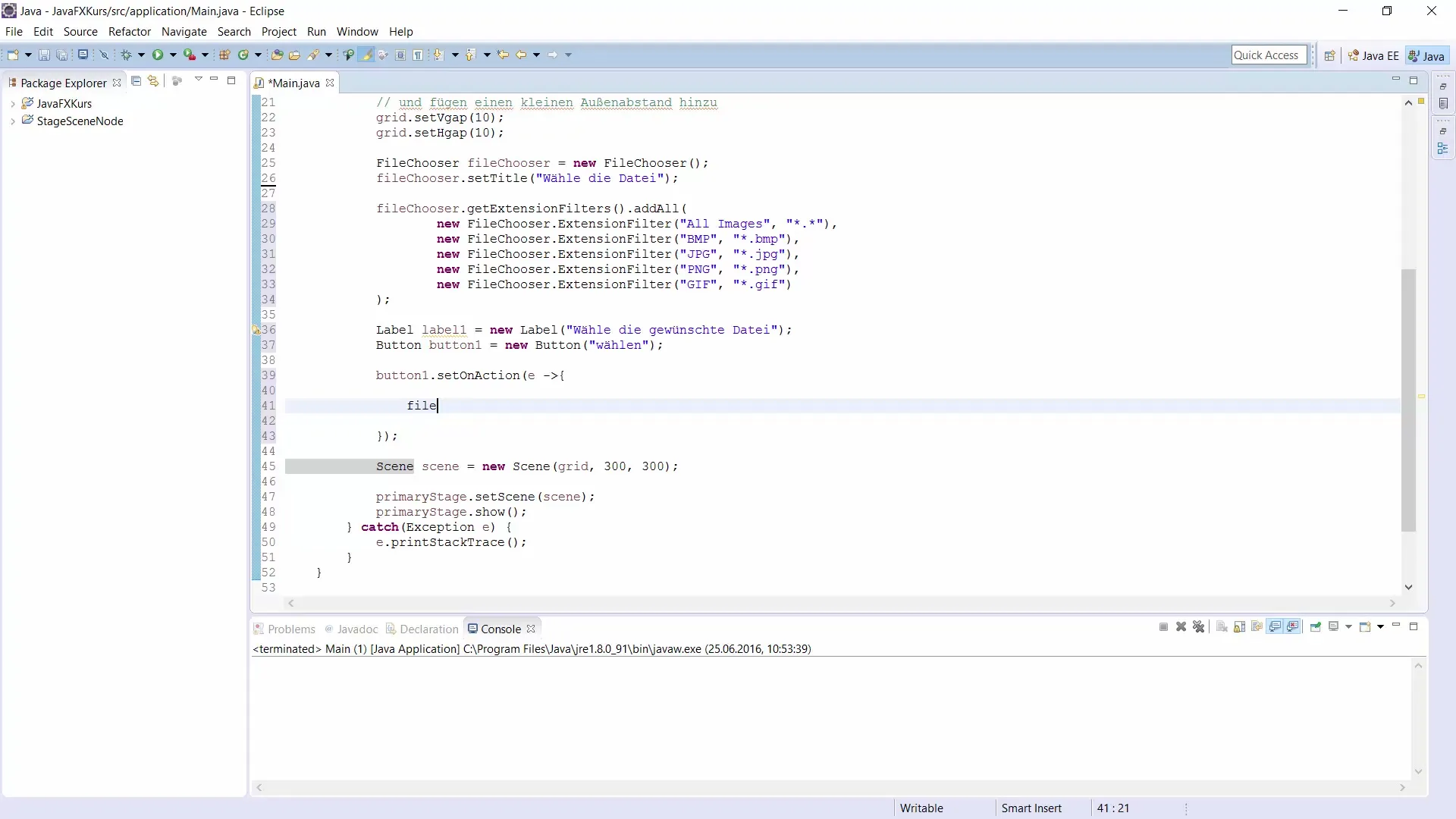Start Debug with the bug icon

[126, 55]
